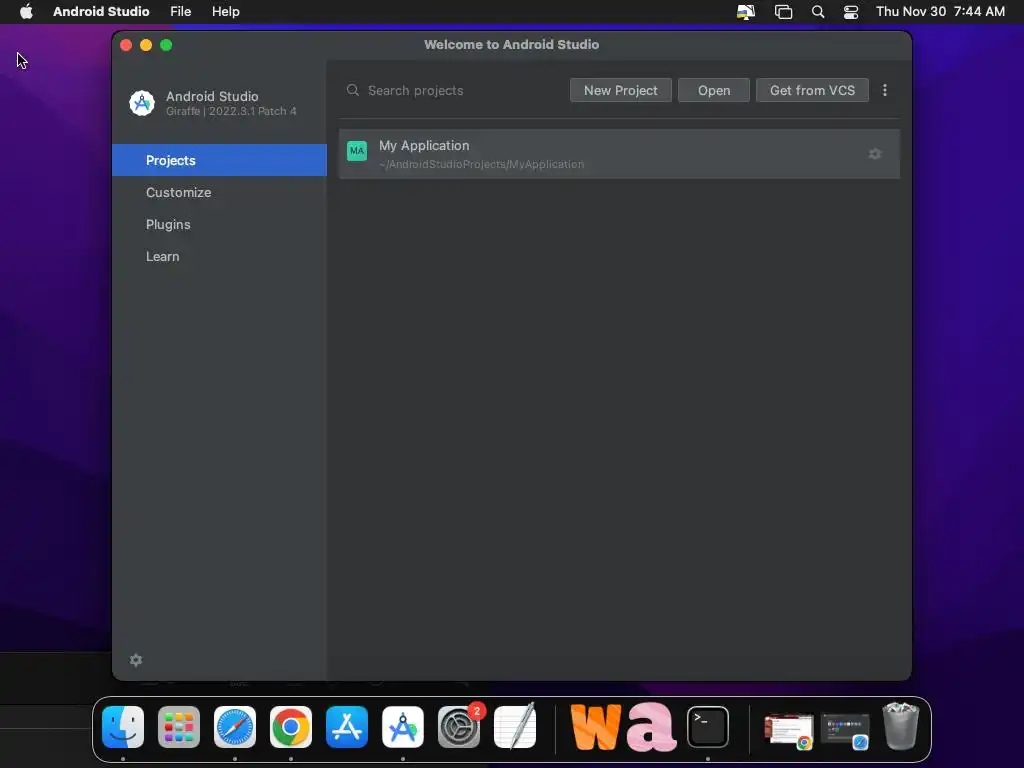Click Get from VCS button
This screenshot has height=768, width=1024.
click(x=812, y=90)
